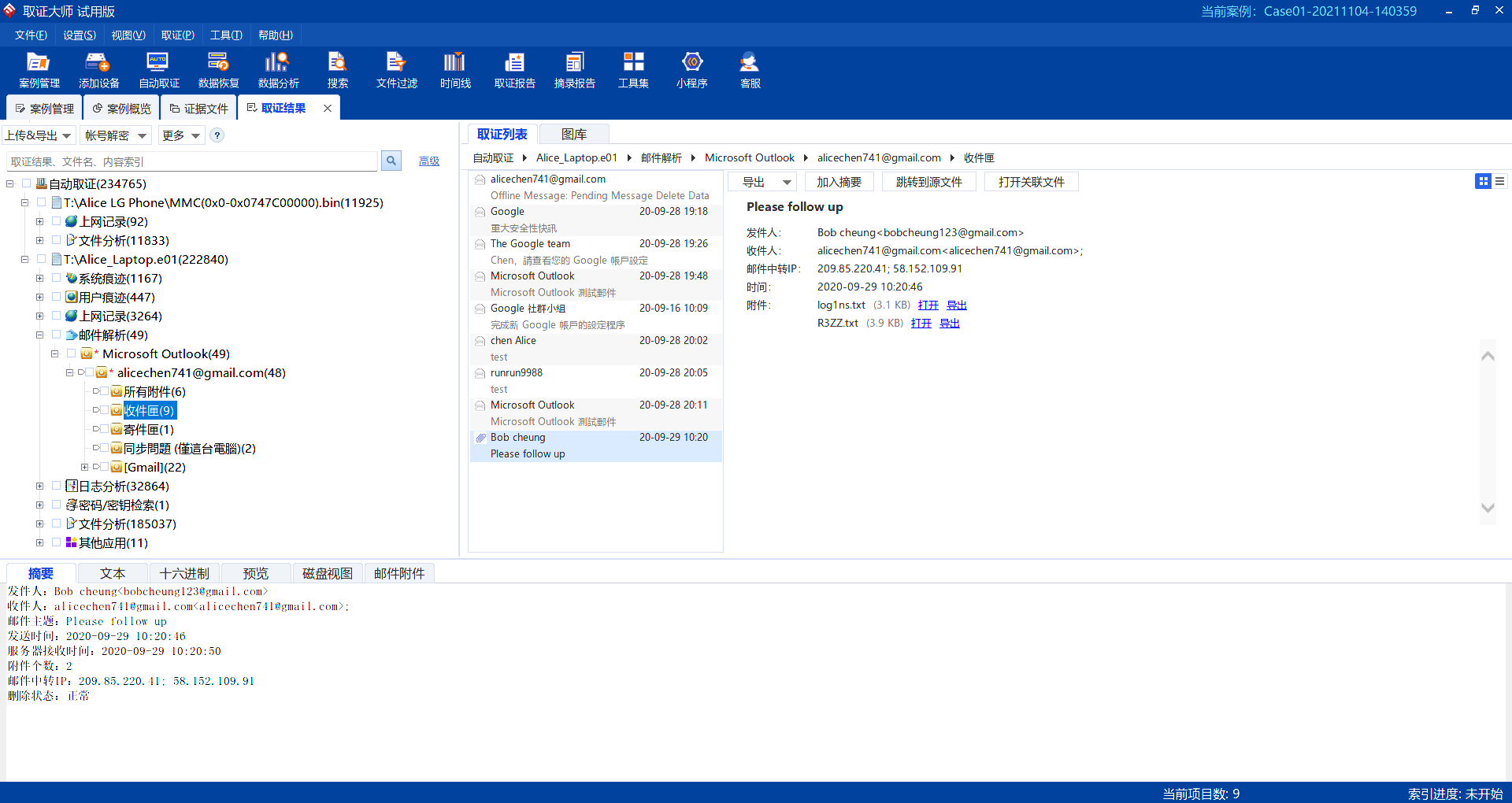The image size is (1512, 803).
Task: Launch 小程序 from toolbar
Action: [691, 70]
